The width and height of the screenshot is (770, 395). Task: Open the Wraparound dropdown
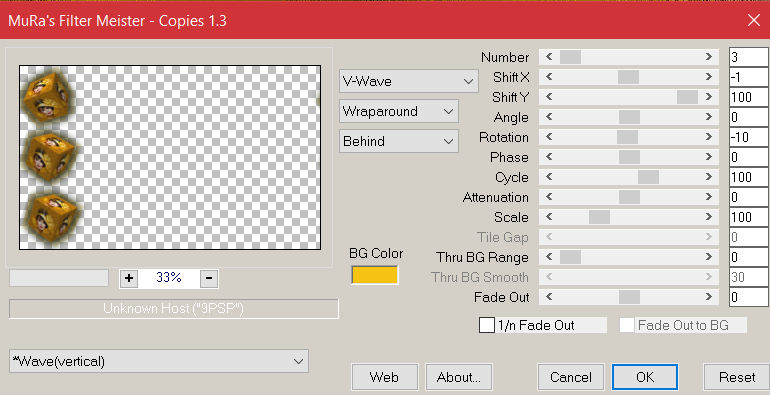[399, 111]
